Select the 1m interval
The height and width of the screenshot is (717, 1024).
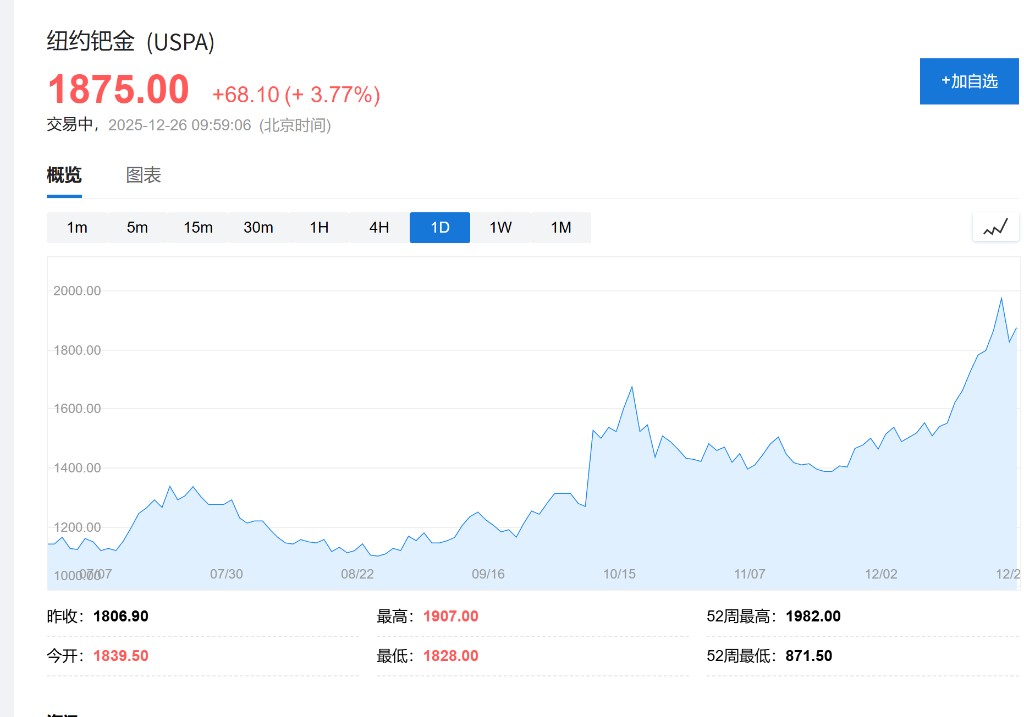click(77, 228)
